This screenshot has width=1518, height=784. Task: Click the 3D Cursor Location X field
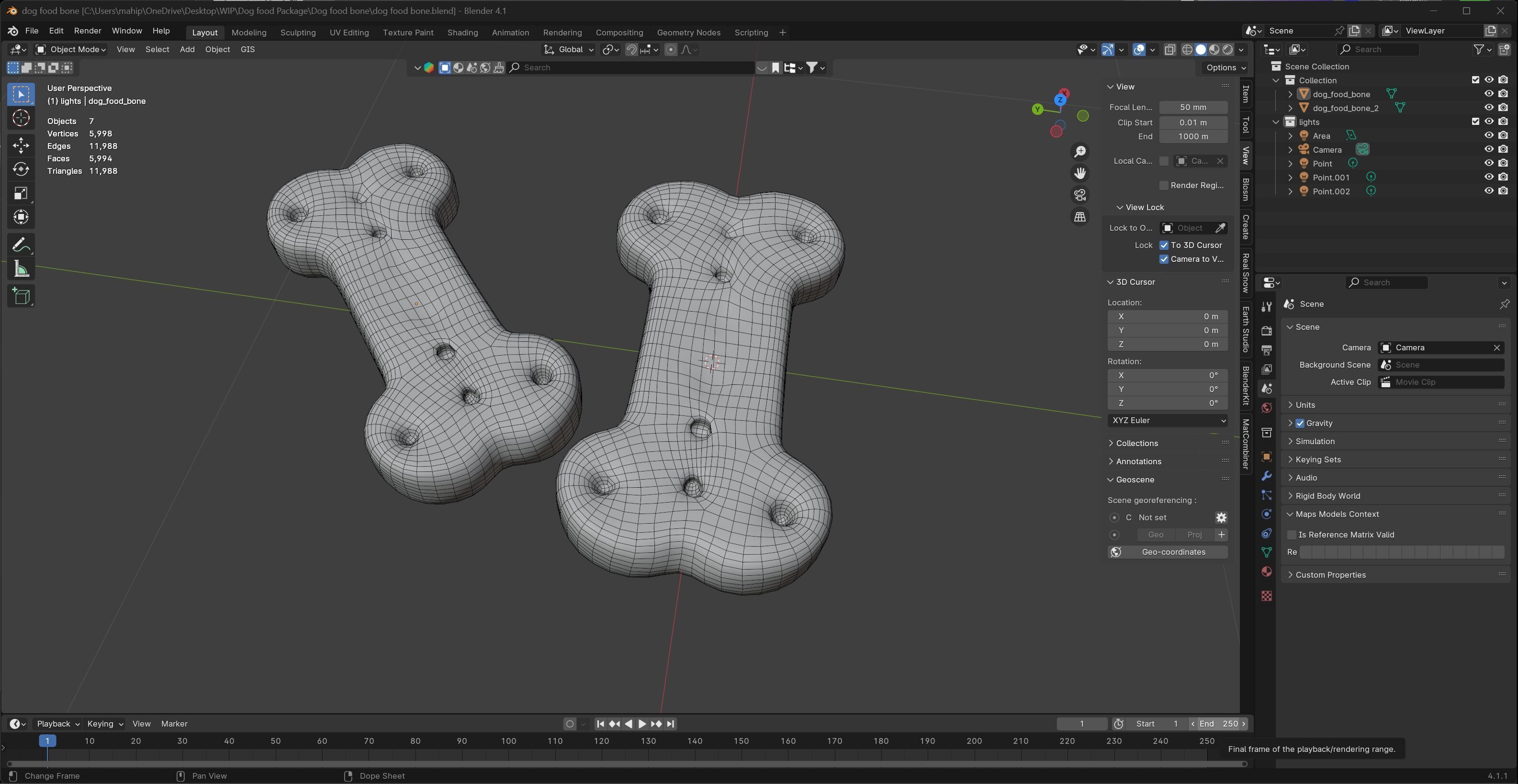(x=1168, y=316)
